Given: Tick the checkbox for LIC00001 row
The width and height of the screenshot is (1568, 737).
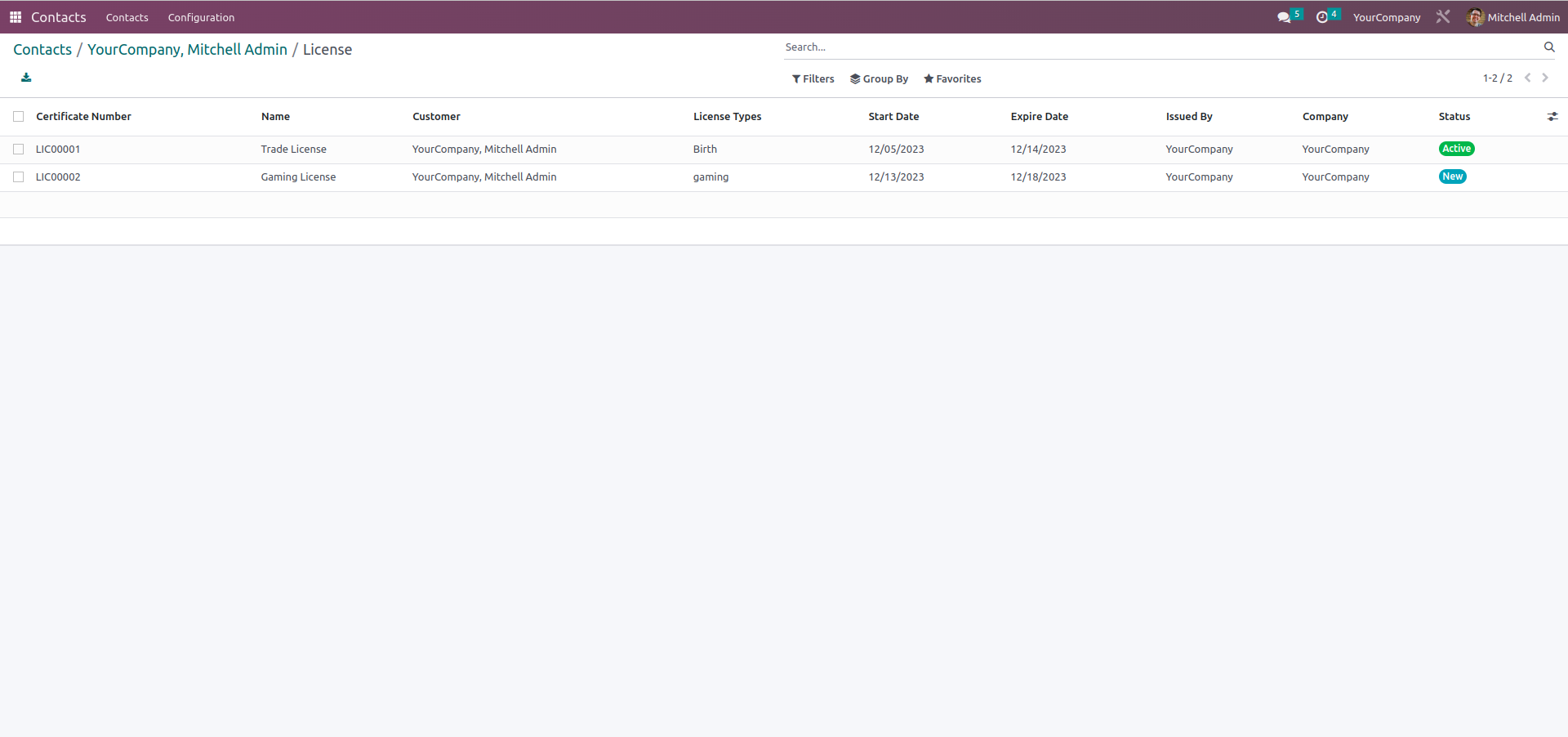Looking at the screenshot, I should (x=19, y=150).
